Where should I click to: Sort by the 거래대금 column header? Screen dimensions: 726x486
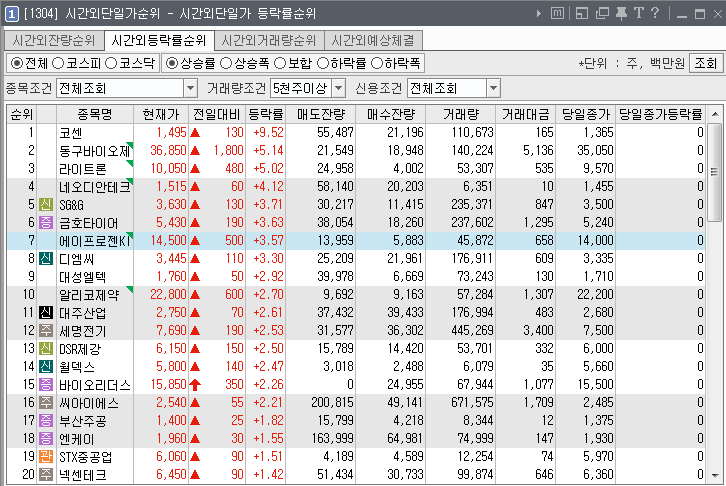(x=526, y=114)
